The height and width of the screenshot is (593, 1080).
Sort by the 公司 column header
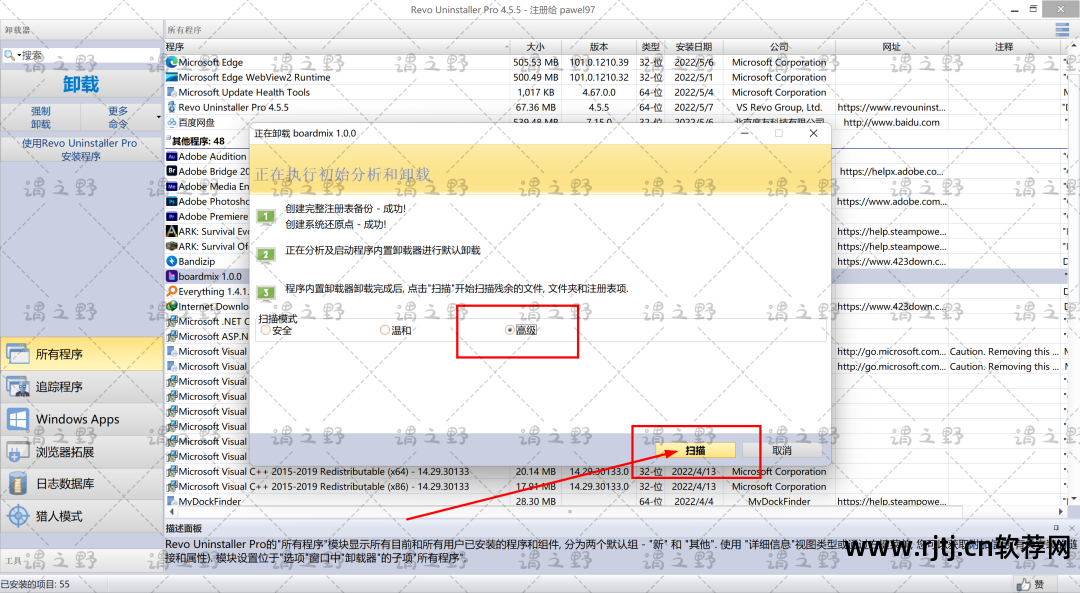[779, 47]
